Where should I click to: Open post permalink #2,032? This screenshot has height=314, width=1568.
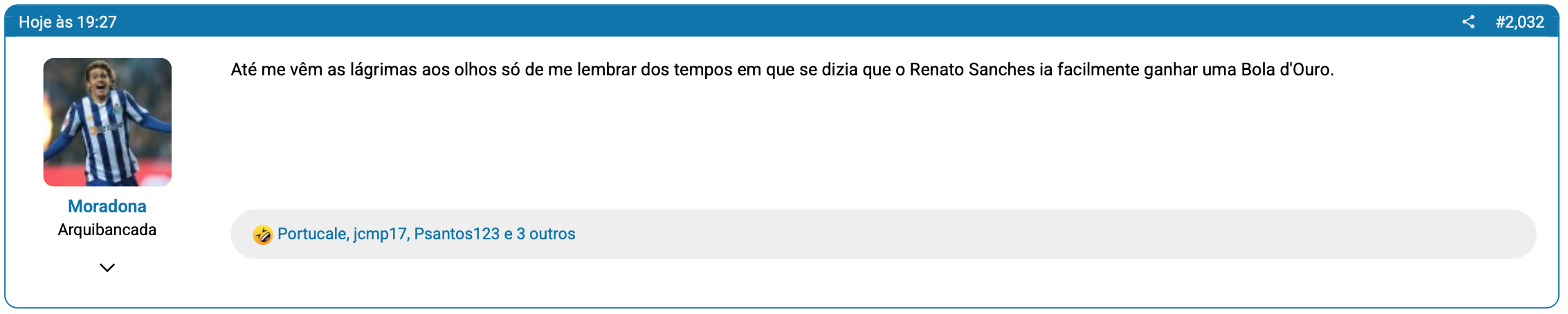pos(1520,22)
